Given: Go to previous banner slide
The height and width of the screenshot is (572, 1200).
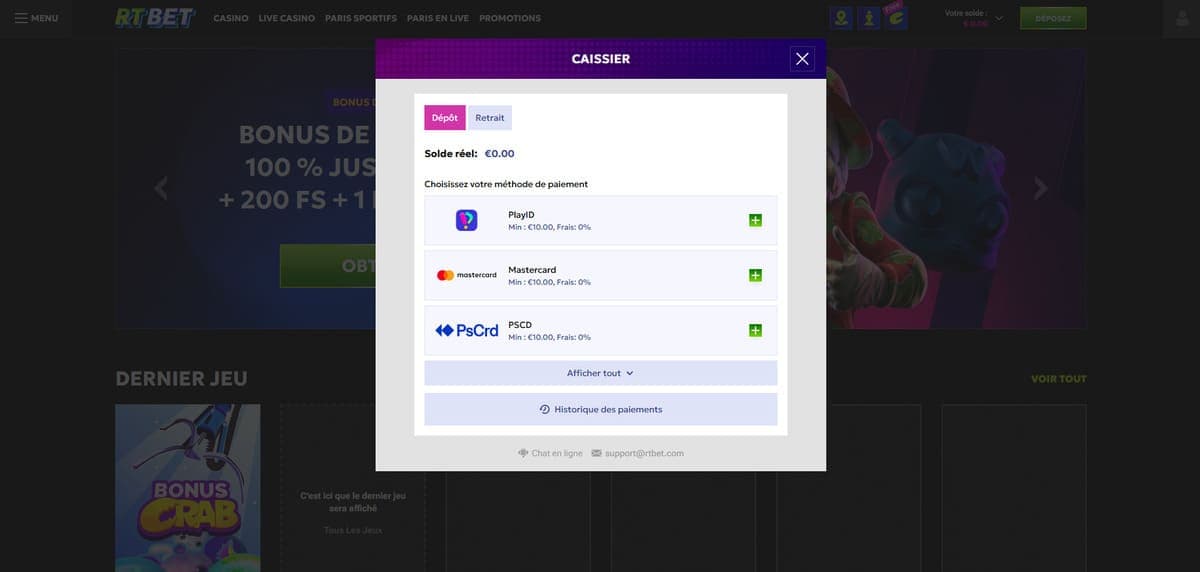Looking at the screenshot, I should (161, 187).
